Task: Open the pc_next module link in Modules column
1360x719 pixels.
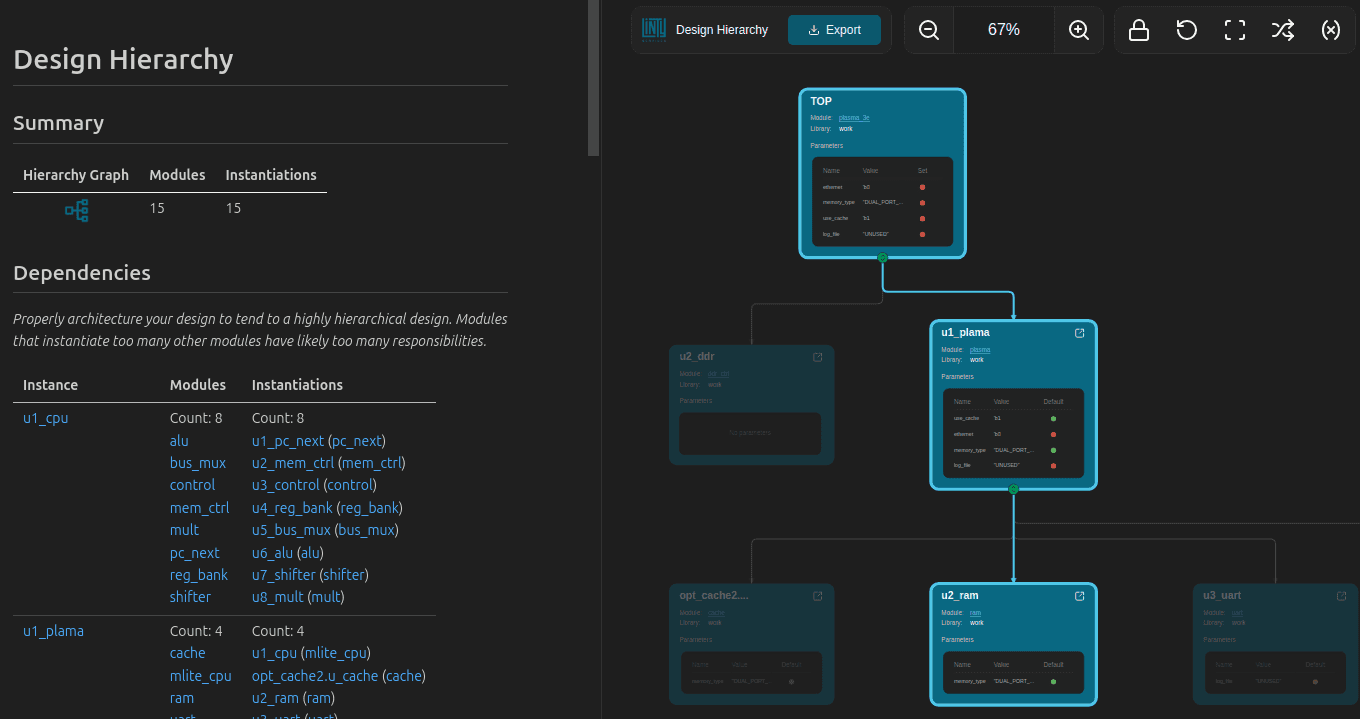Action: point(195,553)
